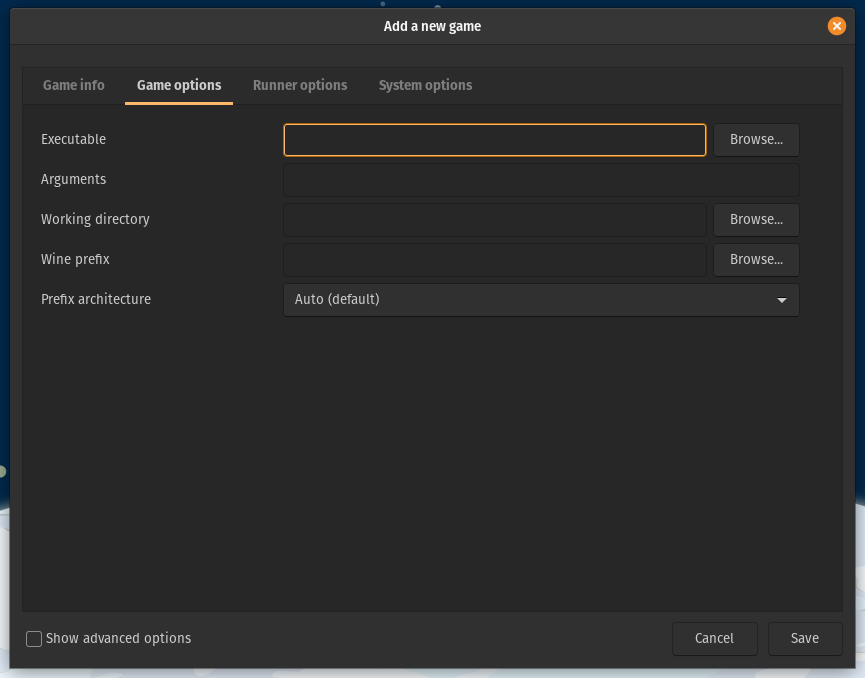
Task: Open the Runner options tab
Action: coord(300,85)
